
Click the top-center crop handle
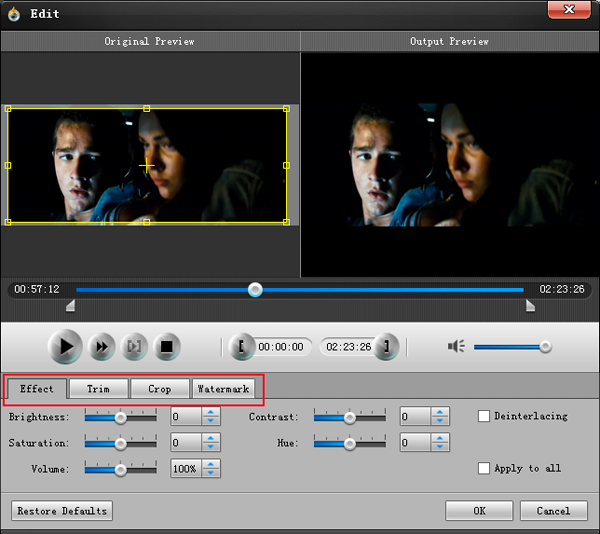coord(147,109)
